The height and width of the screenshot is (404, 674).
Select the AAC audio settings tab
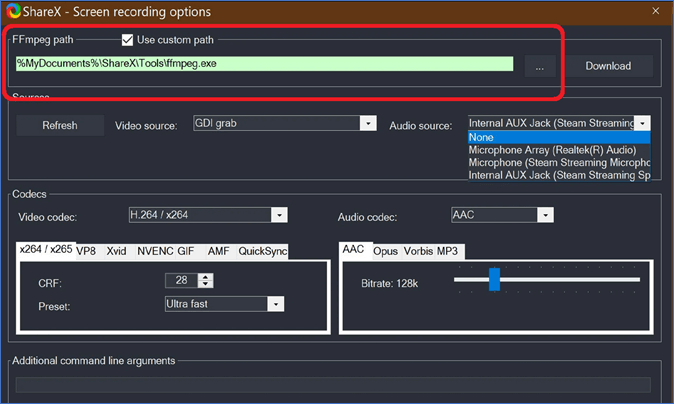(353, 250)
